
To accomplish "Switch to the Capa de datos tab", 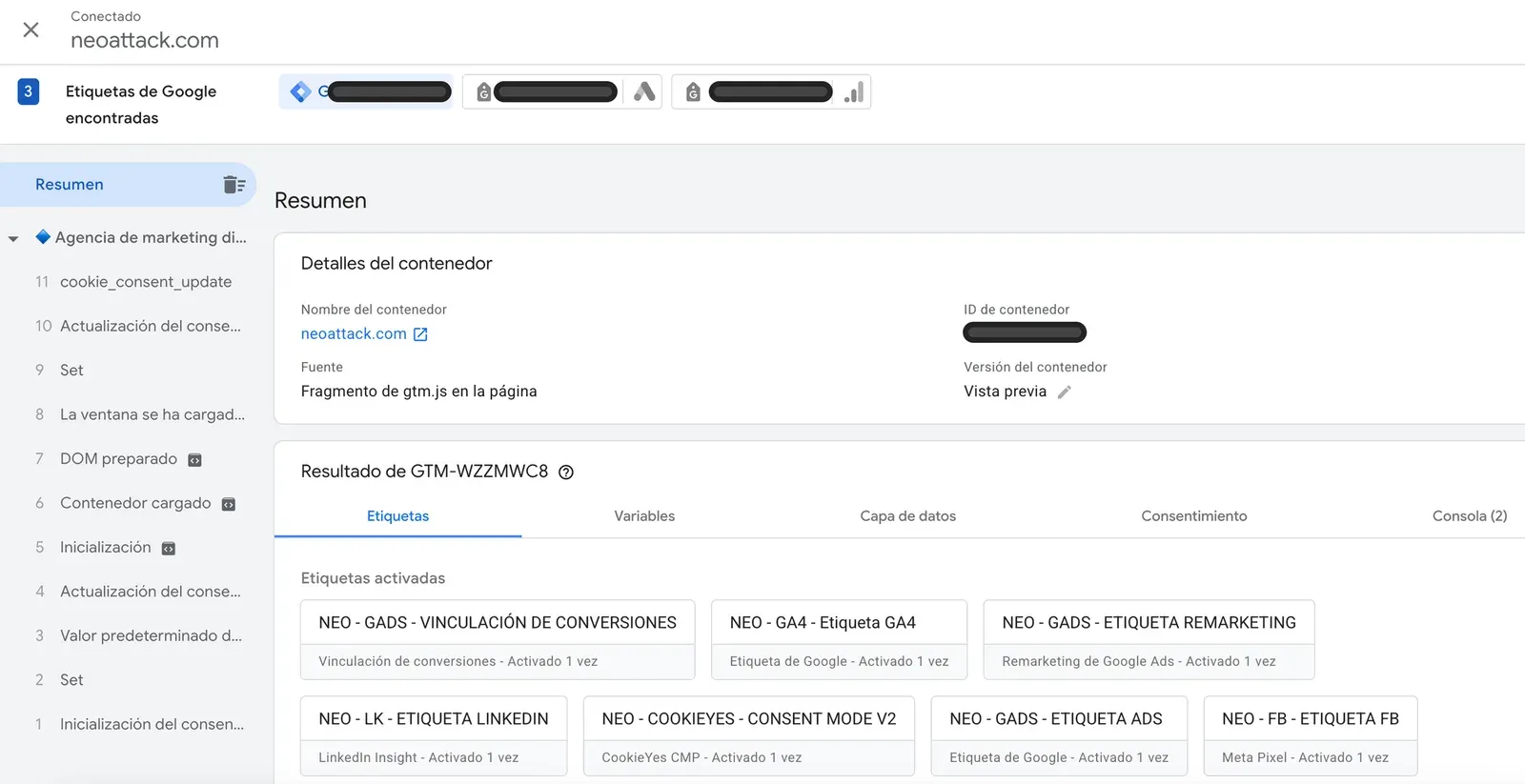I will (907, 515).
